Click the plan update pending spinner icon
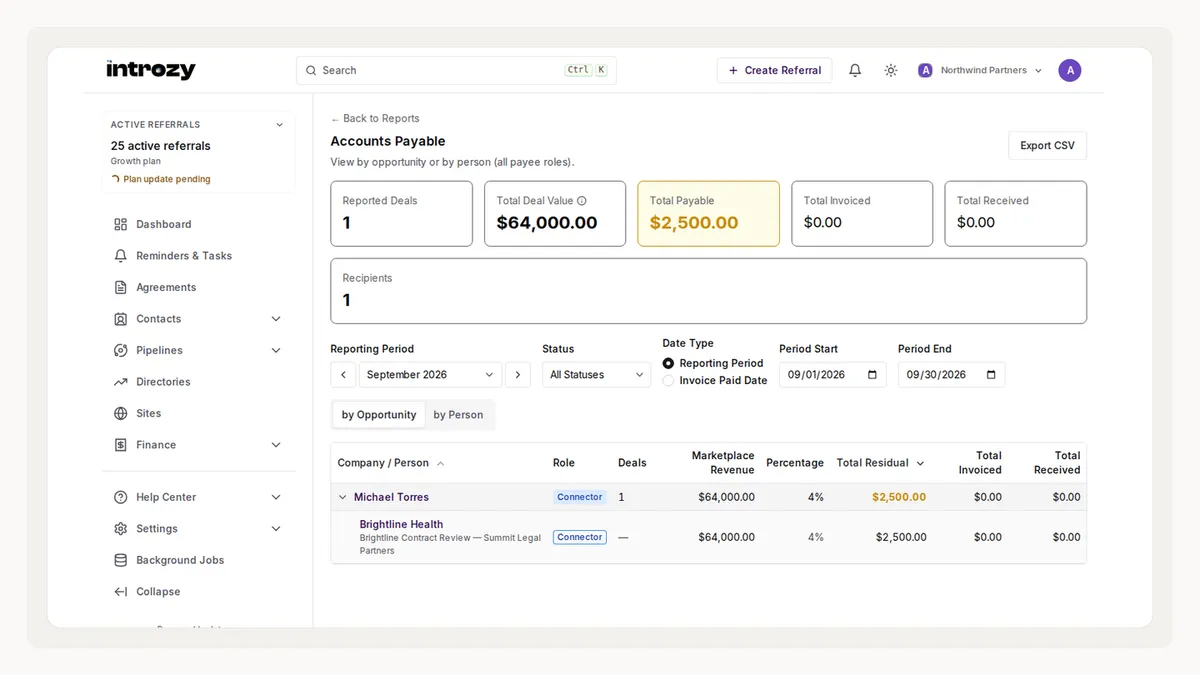This screenshot has height=675, width=1200. (x=116, y=180)
